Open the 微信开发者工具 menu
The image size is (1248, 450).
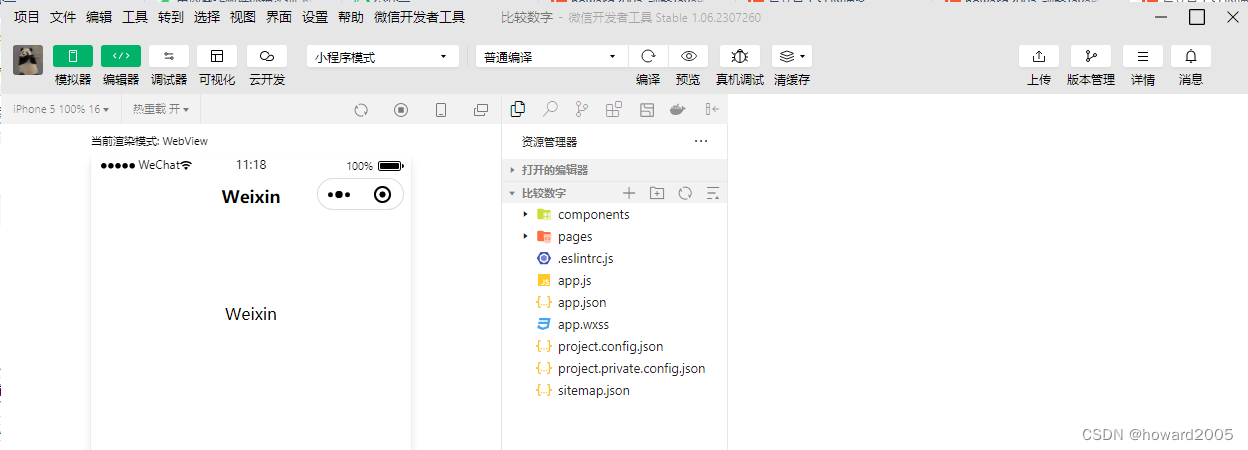(x=420, y=17)
